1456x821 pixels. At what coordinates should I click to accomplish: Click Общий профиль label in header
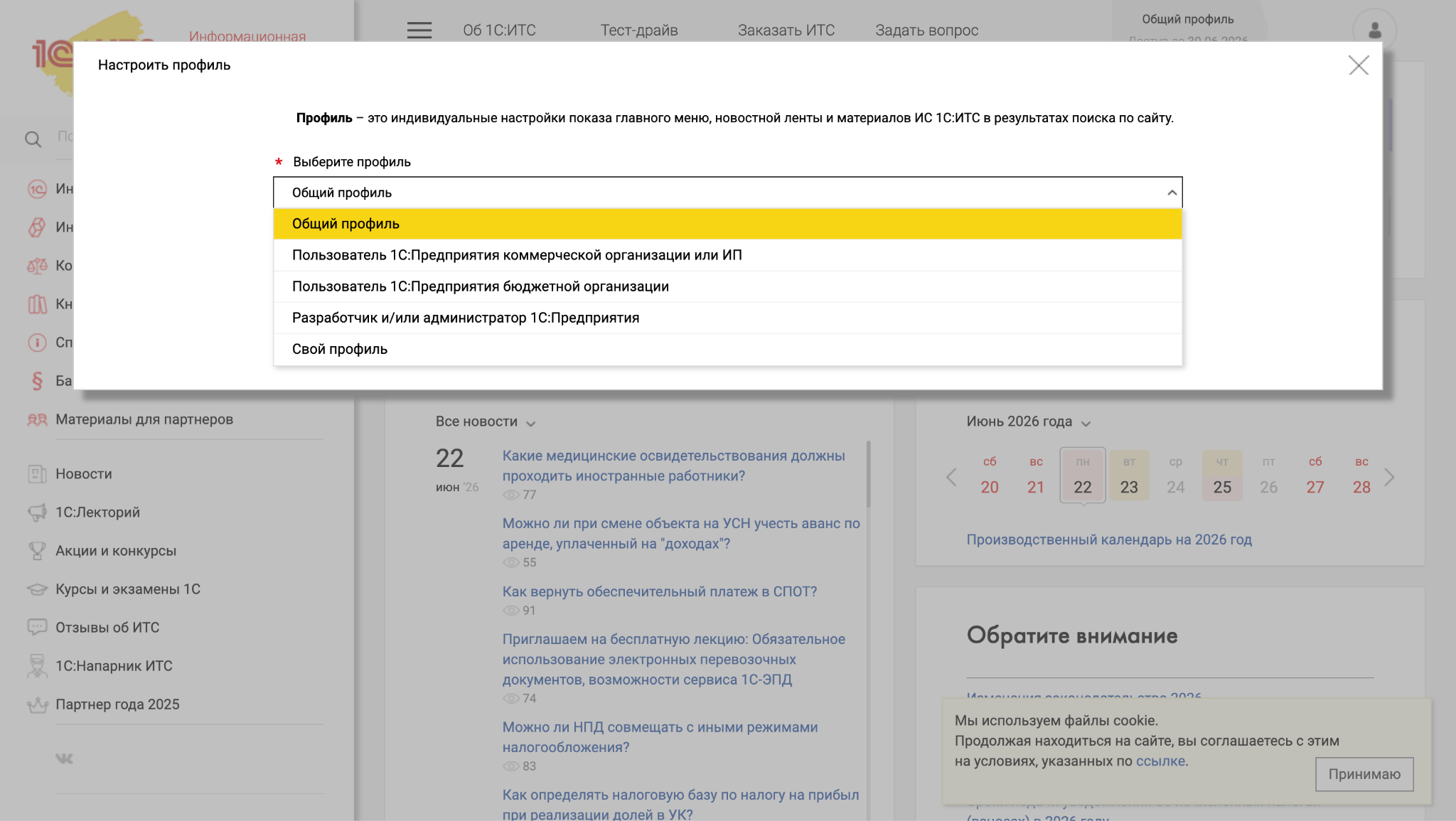pyautogui.click(x=1187, y=19)
